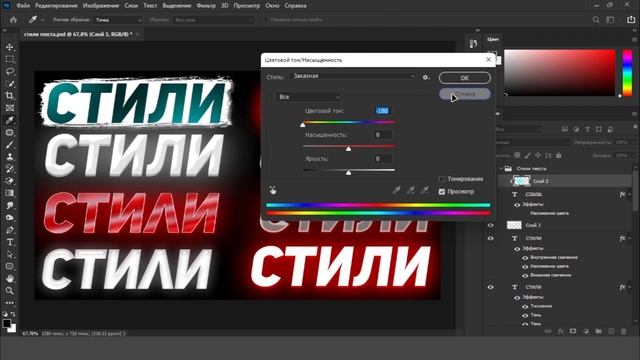Select the Horizontal Type tool
The width and height of the screenshot is (640, 360).
(9, 242)
